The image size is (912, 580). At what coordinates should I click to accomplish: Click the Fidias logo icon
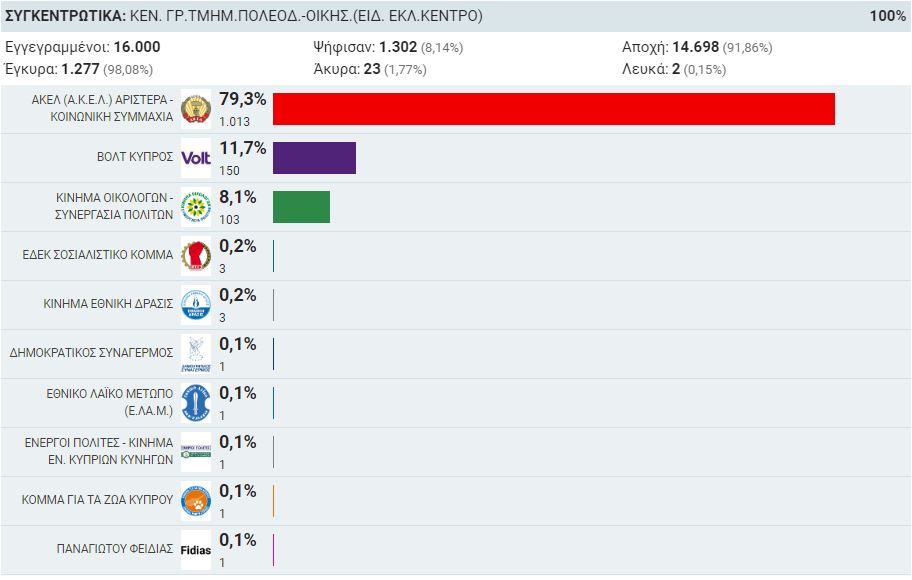(195, 549)
